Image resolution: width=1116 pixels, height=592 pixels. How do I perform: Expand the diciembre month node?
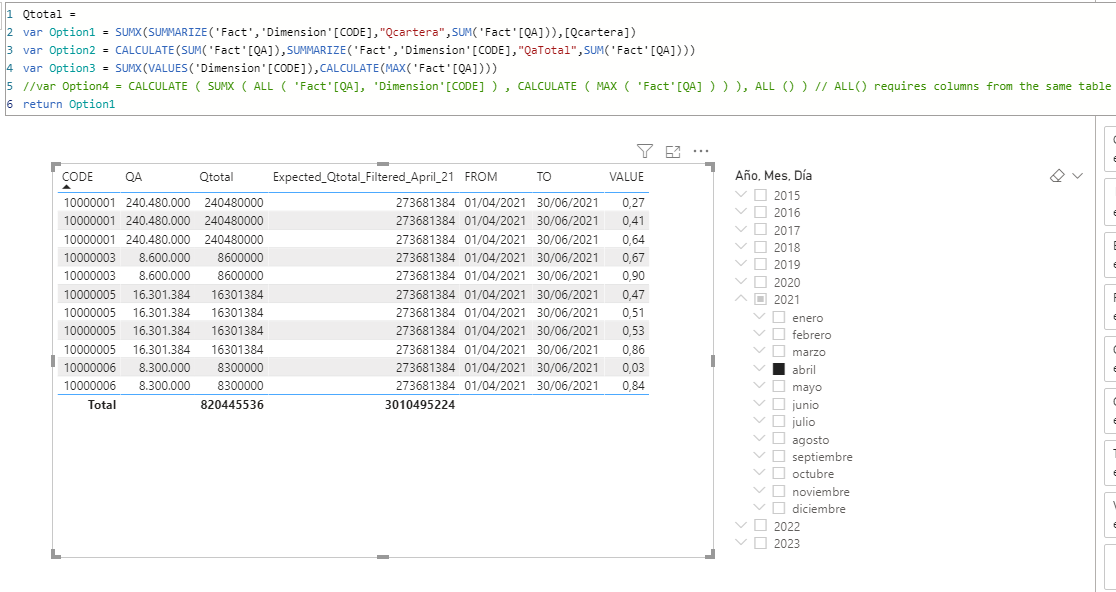759,508
